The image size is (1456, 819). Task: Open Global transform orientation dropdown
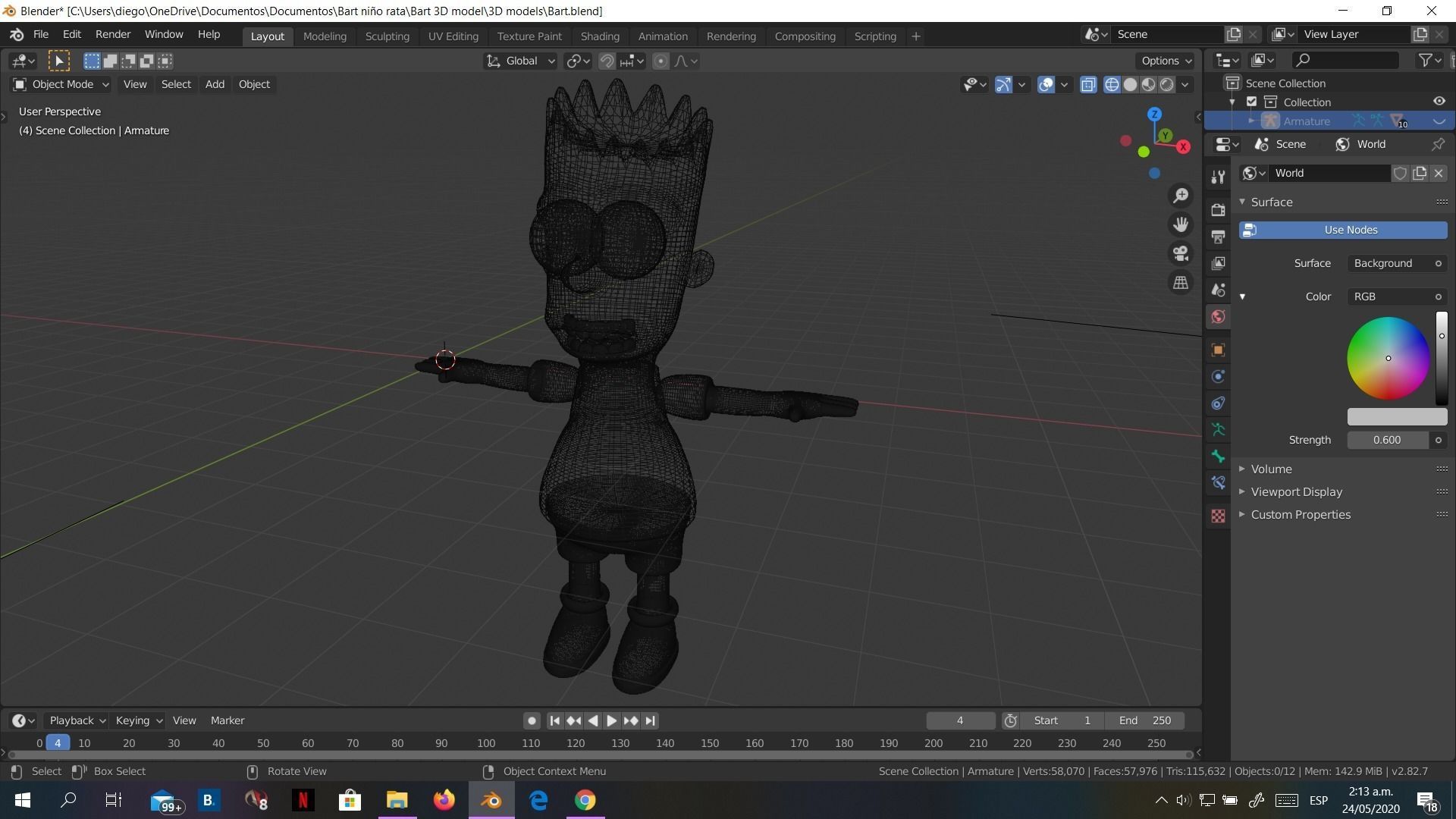click(x=520, y=61)
